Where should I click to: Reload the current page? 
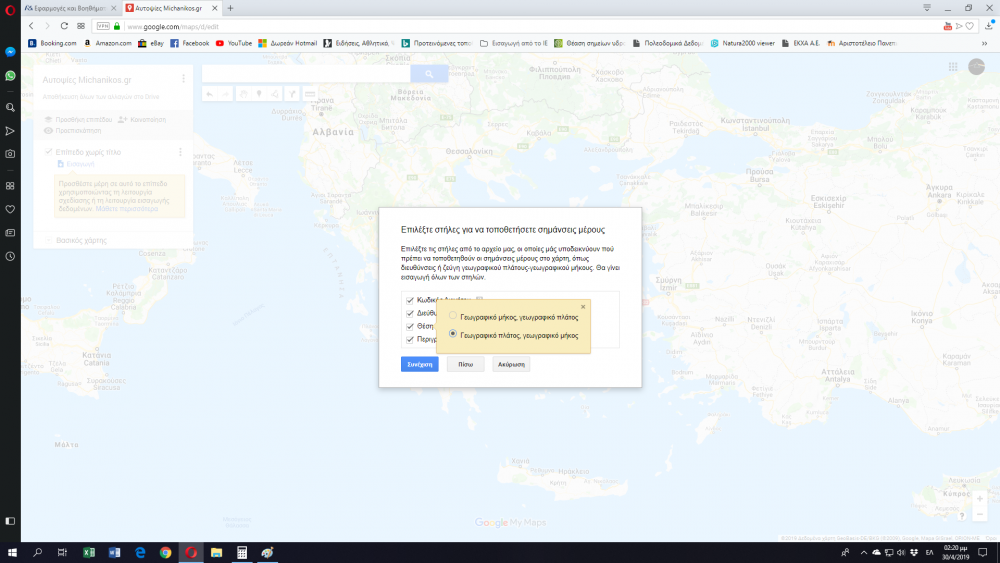pyautogui.click(x=64, y=26)
